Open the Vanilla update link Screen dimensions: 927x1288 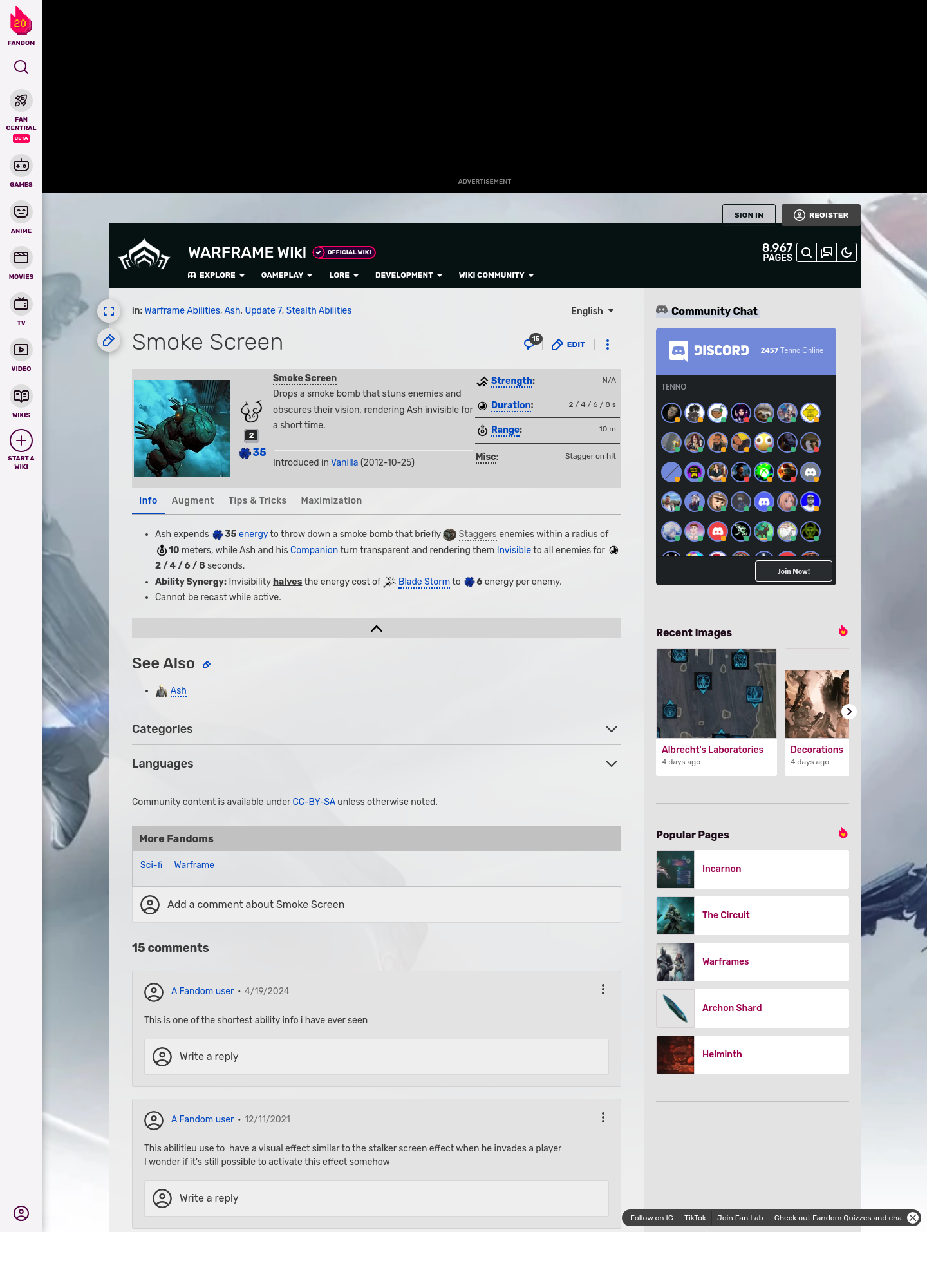pos(344,462)
